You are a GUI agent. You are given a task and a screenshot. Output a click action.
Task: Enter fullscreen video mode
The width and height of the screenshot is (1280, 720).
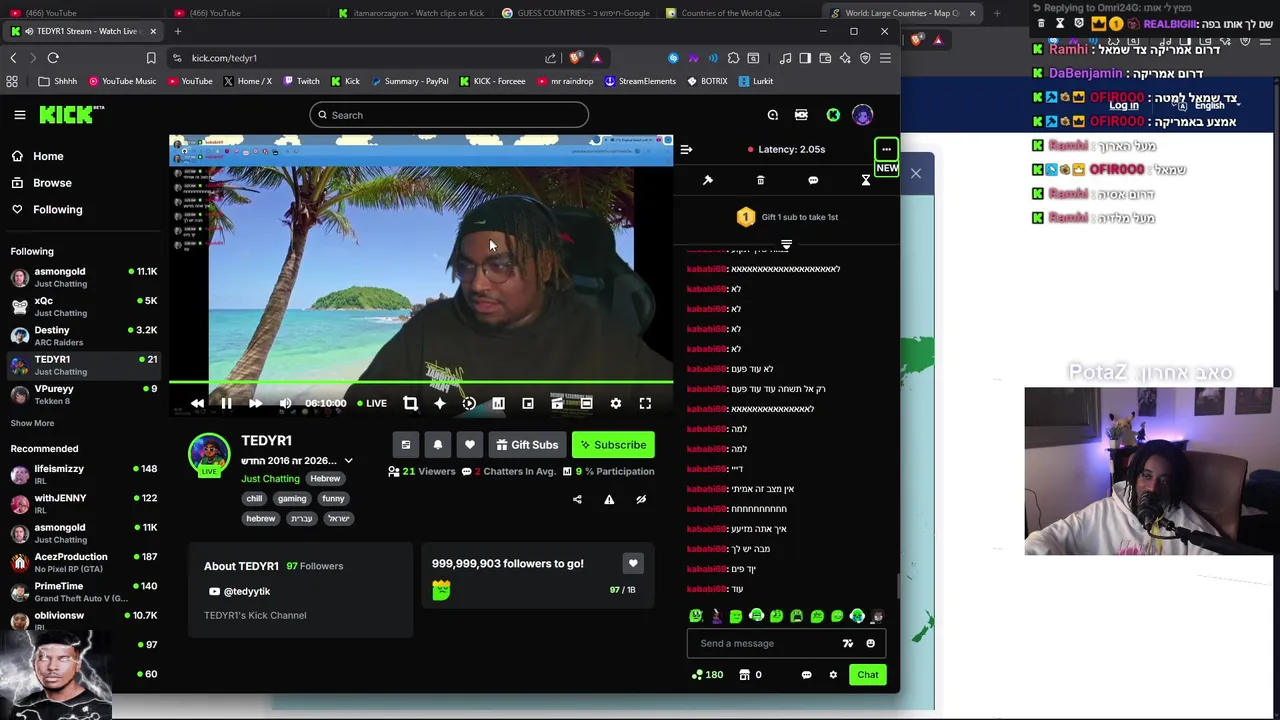tap(645, 403)
